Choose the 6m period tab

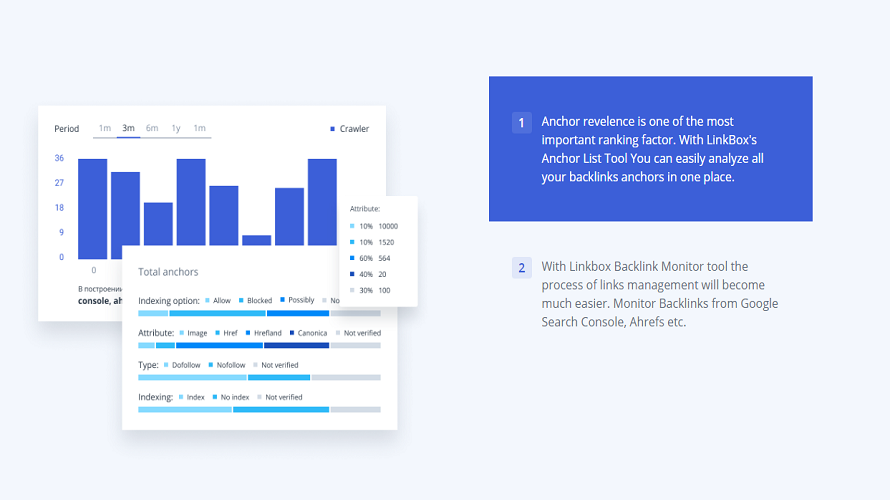(152, 128)
